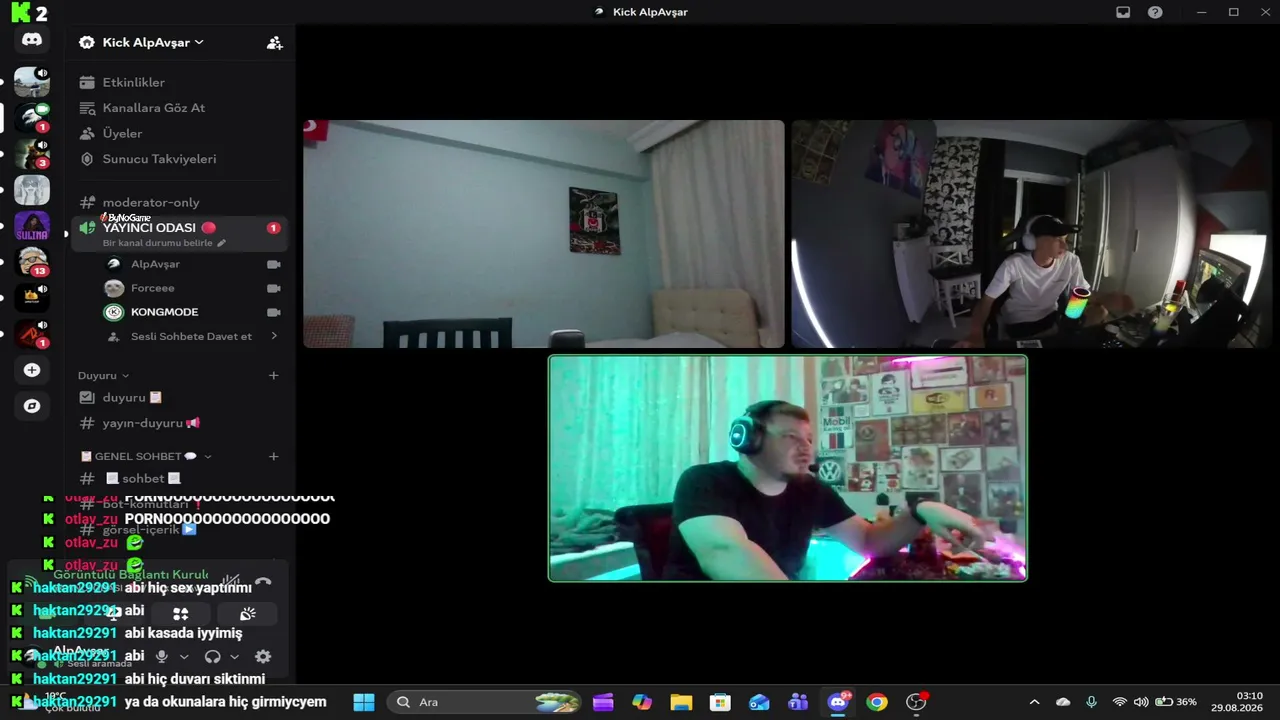Click the taskbar Ara search box

[x=486, y=702]
